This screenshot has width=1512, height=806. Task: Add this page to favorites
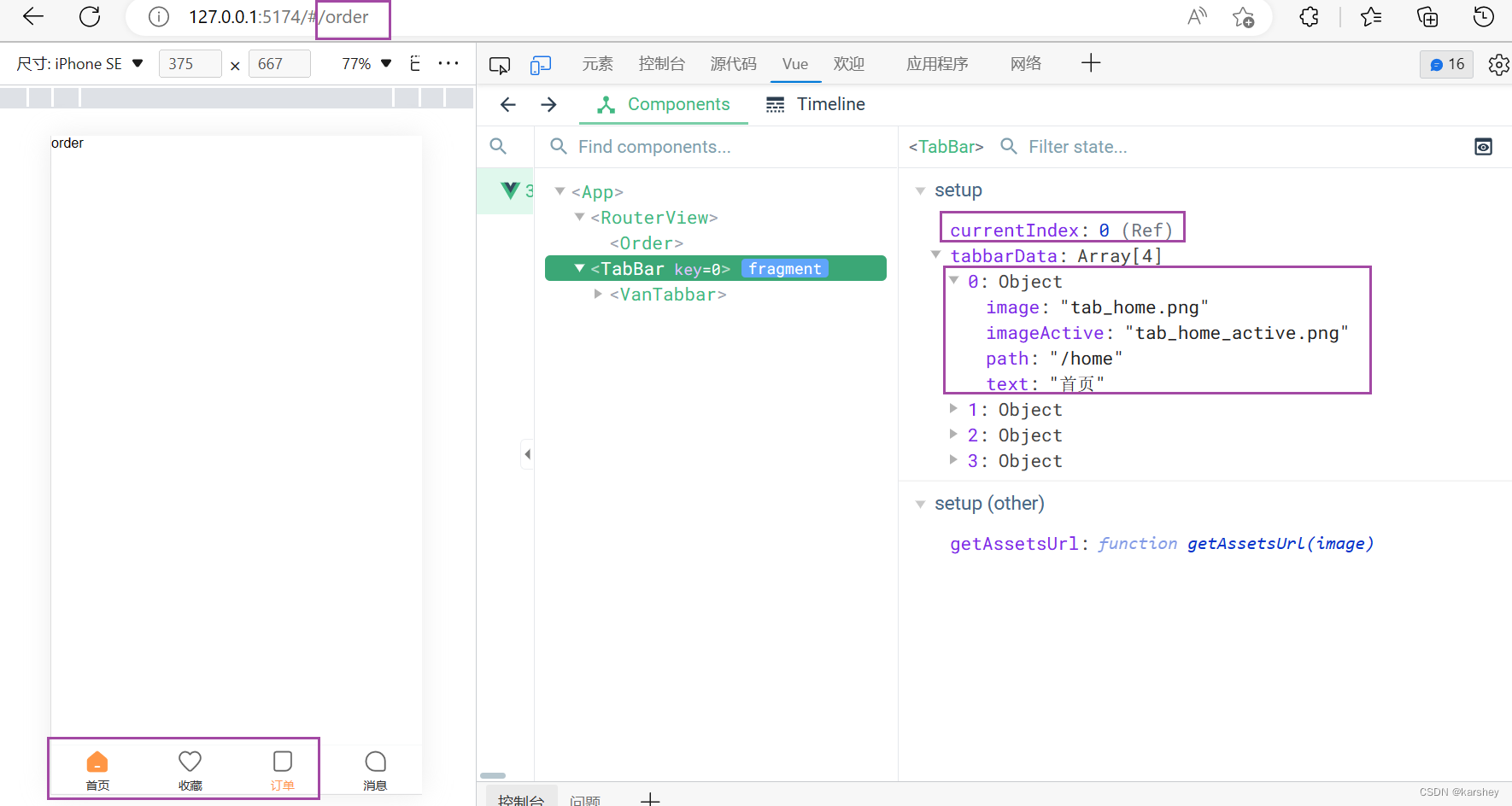1243,17
